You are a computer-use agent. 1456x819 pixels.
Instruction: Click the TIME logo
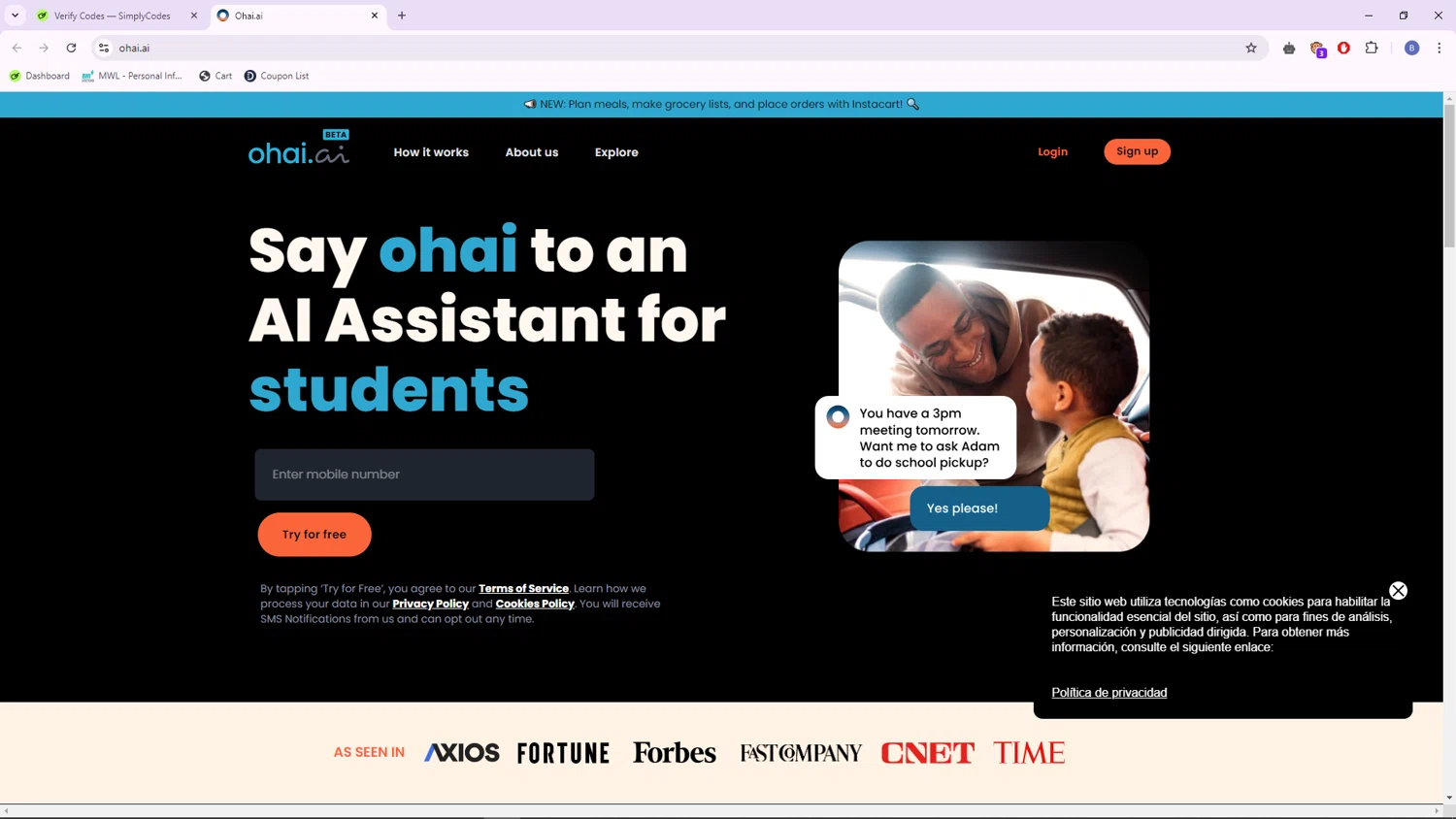(1029, 753)
